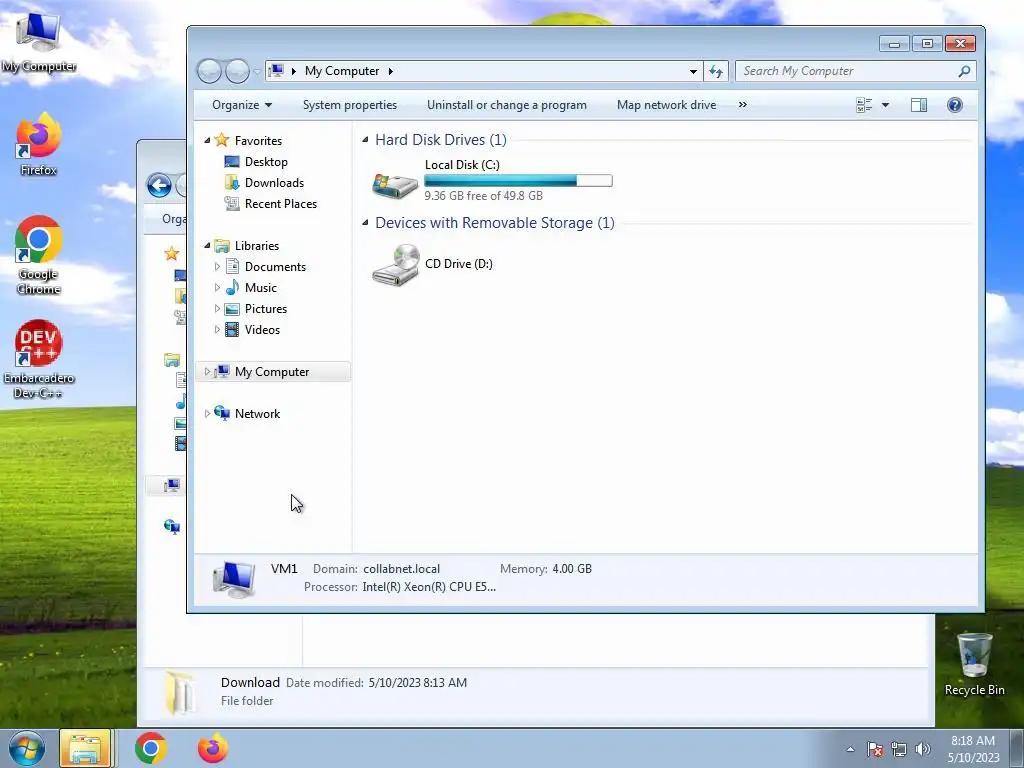The width and height of the screenshot is (1024, 768).
Task: Open the Local Disk (C:) drive icon
Action: pos(395,184)
